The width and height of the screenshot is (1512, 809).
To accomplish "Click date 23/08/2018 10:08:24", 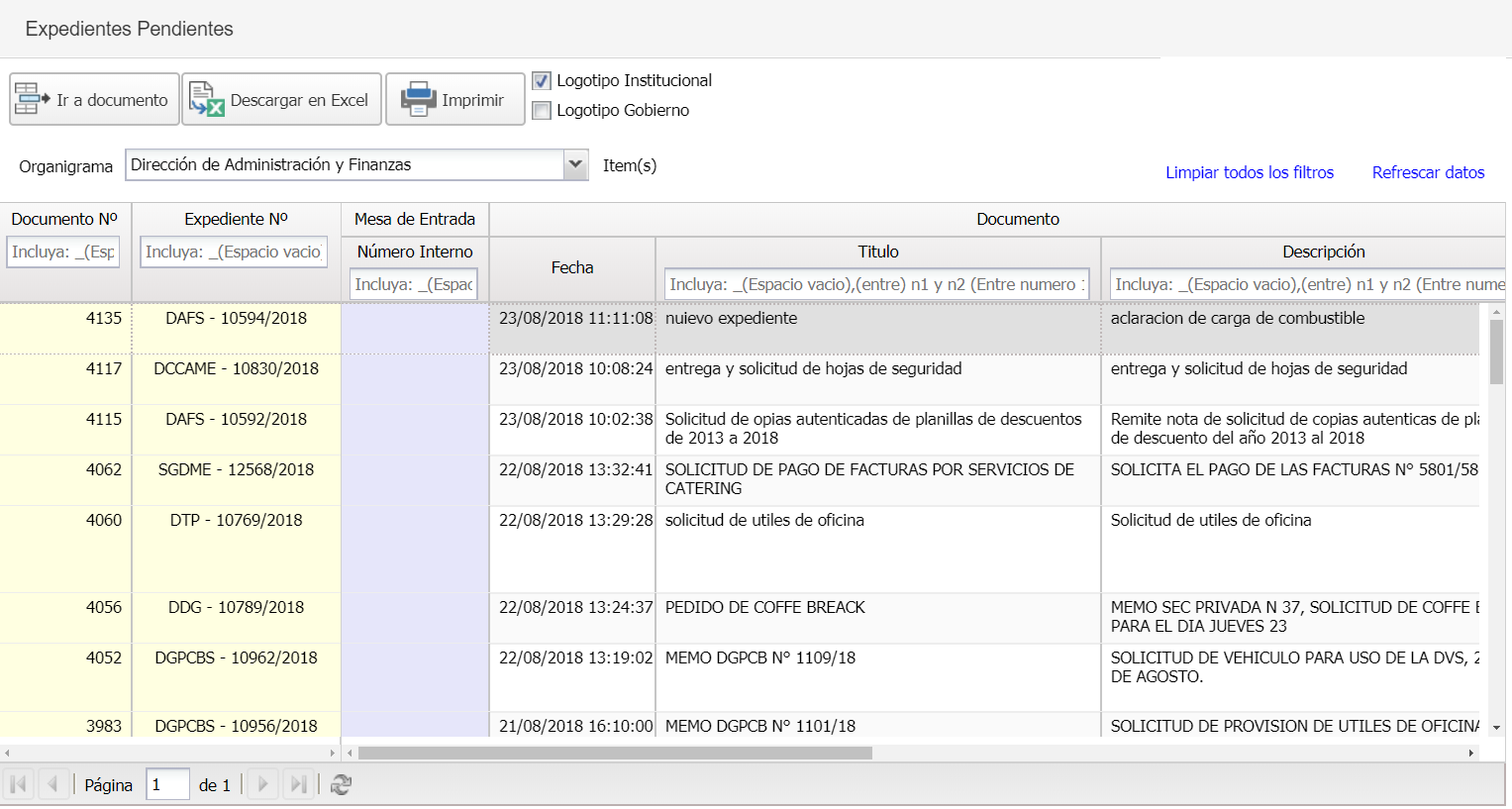I will [575, 368].
